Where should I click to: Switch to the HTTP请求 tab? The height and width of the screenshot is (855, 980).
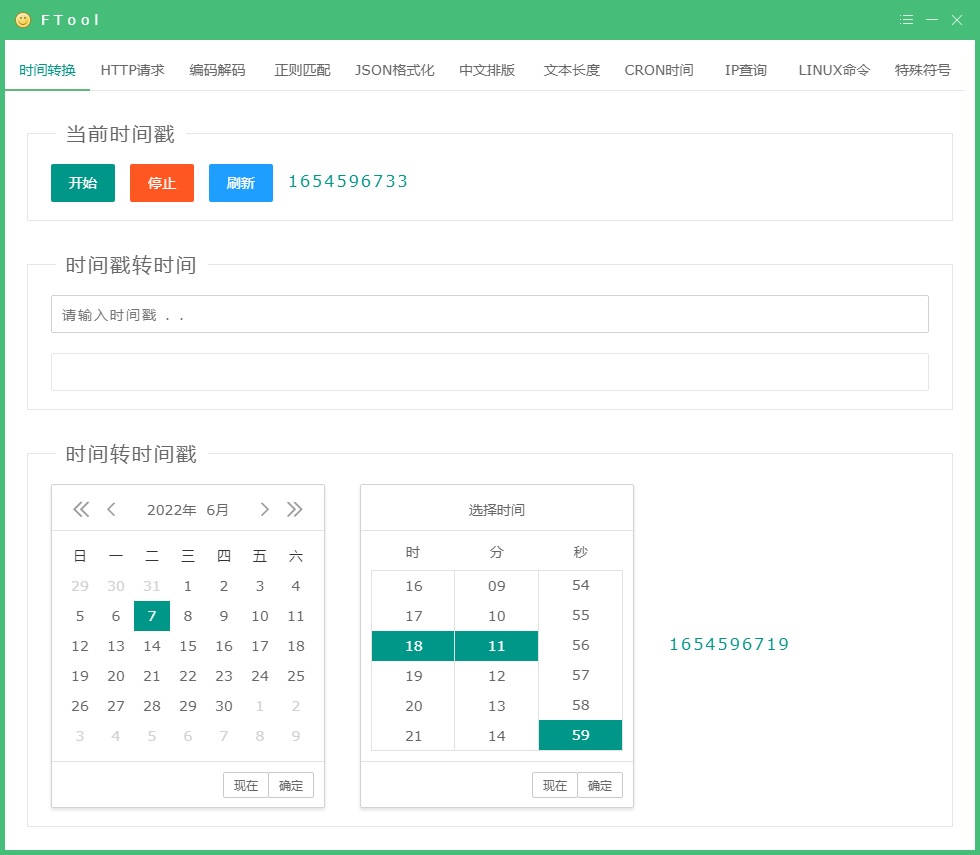[131, 70]
